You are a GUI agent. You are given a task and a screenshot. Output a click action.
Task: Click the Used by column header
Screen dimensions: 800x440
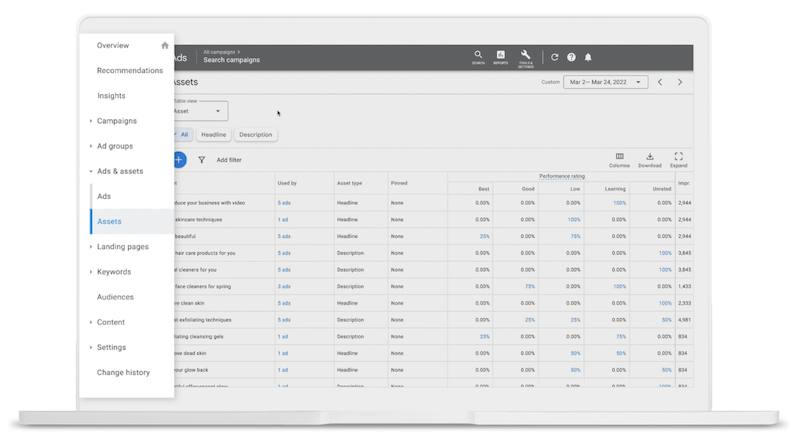coord(287,183)
